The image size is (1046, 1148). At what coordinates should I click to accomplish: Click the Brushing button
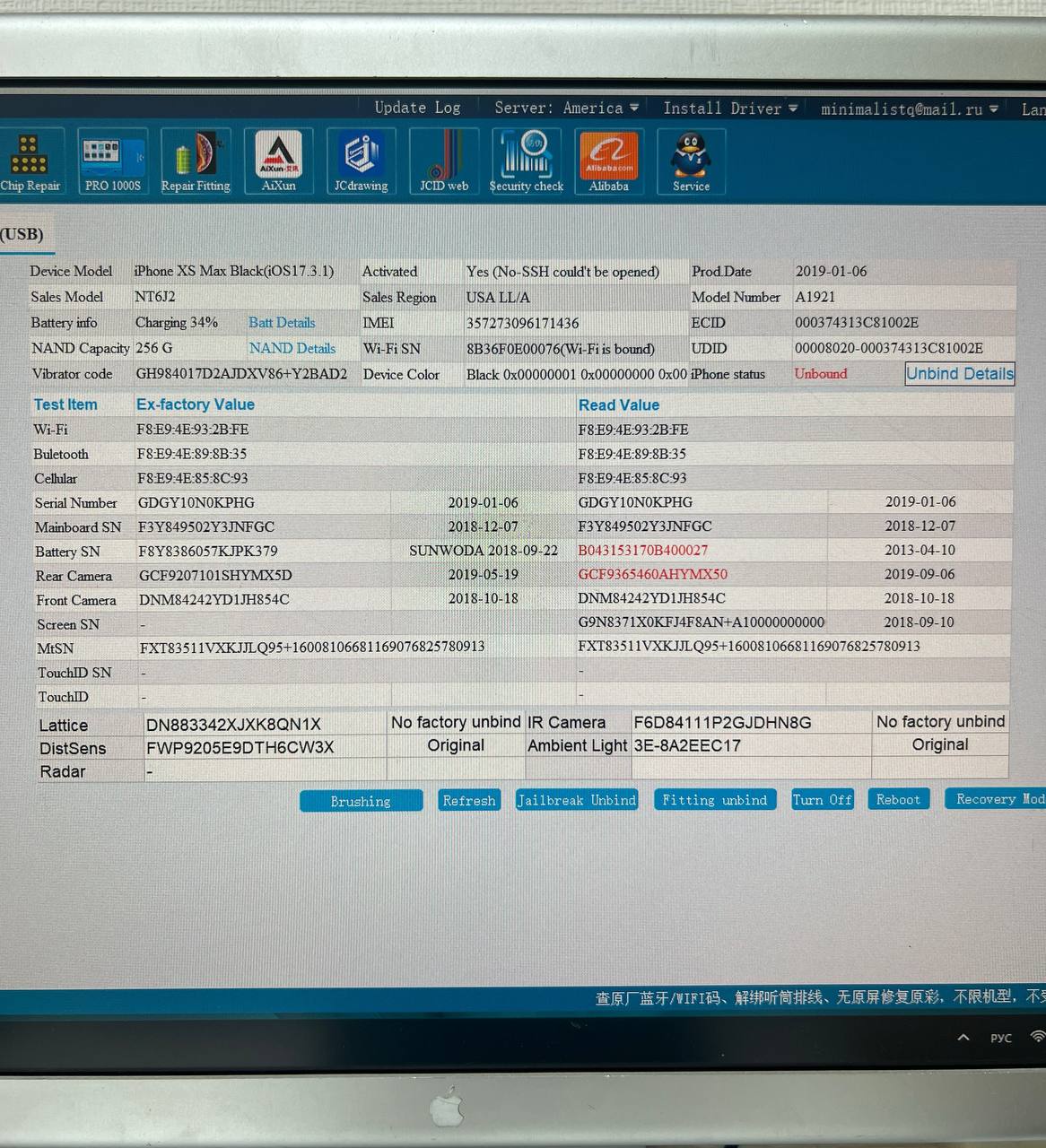pos(361,801)
